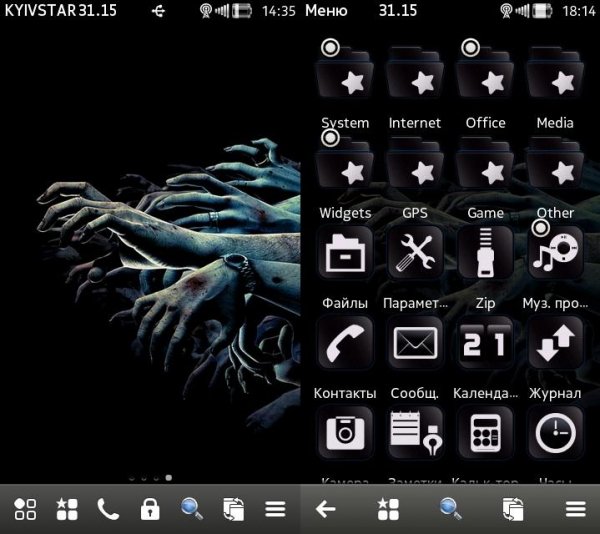This screenshot has height=534, width=600.
Task: Tap the home screen battery indicator
Action: point(242,11)
